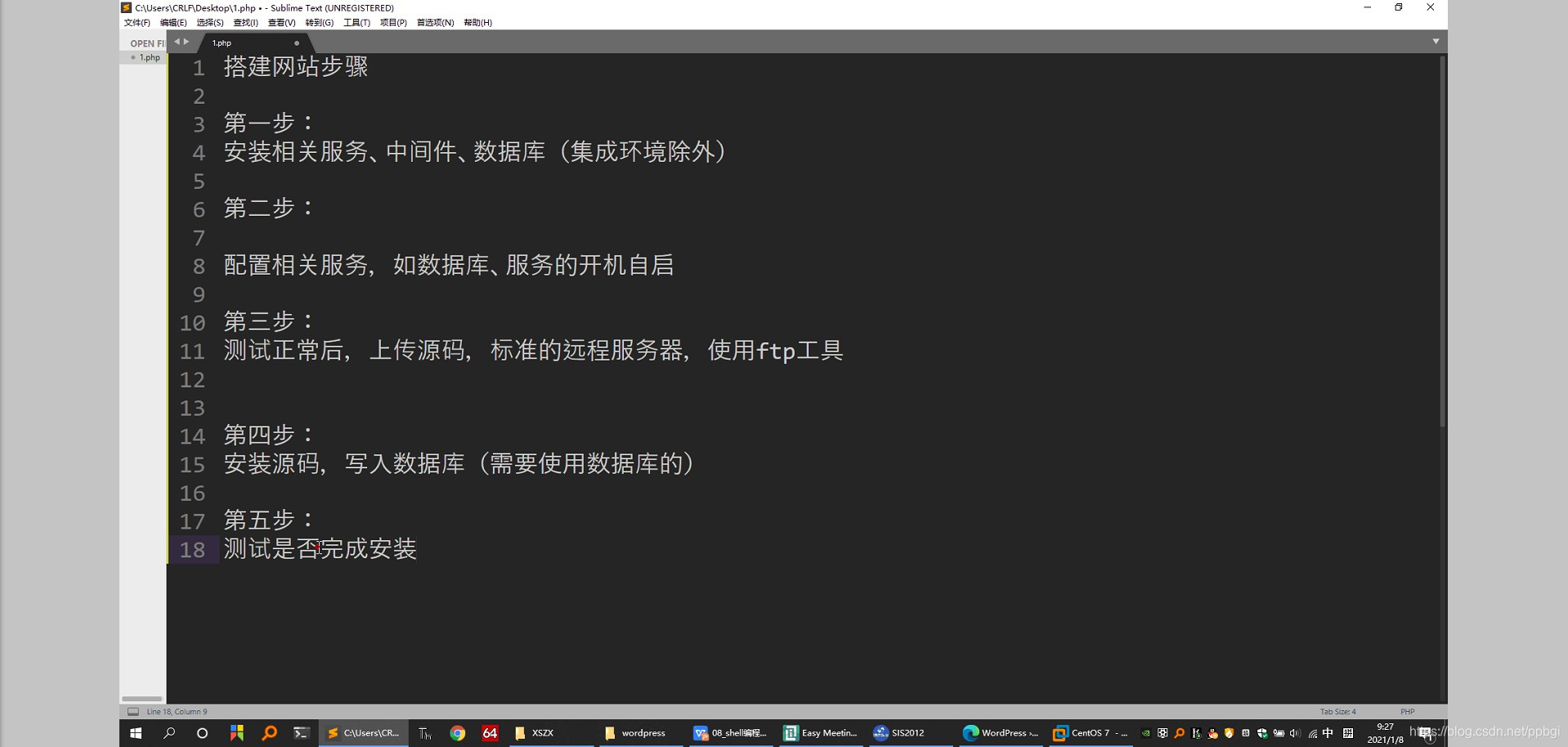Open XSZX folder window from taskbar
This screenshot has height=747, width=1568.
point(551,733)
